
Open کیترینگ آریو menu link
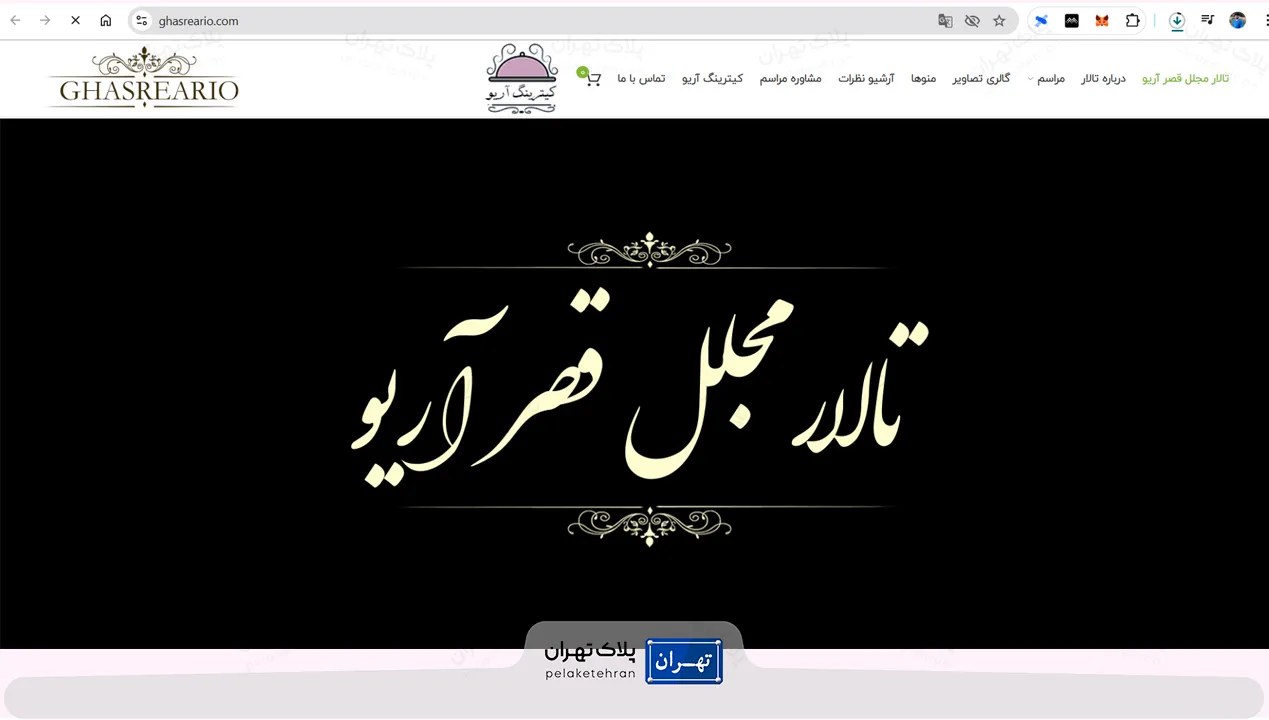[712, 78]
